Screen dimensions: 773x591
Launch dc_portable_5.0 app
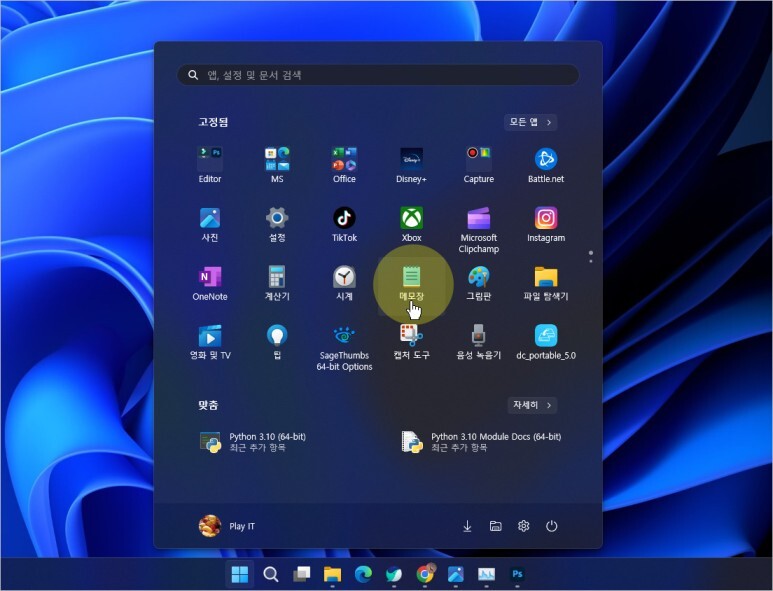546,342
